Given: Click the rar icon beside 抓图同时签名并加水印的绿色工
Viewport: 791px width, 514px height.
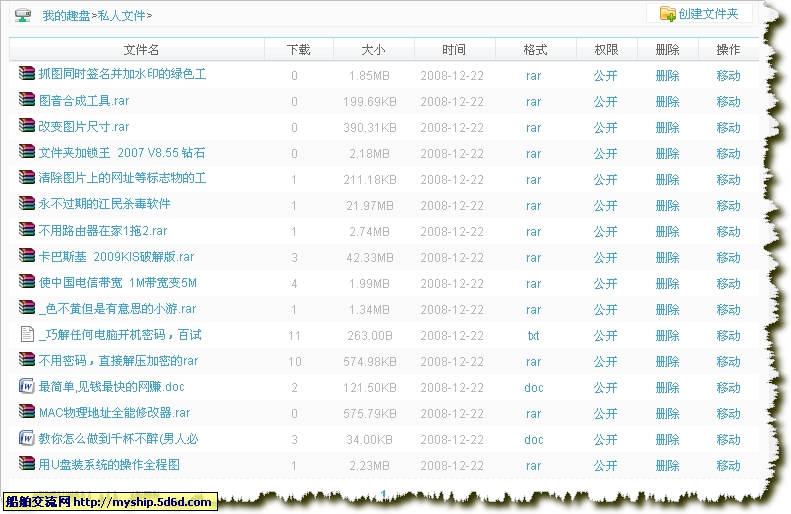Looking at the screenshot, I should (27, 73).
